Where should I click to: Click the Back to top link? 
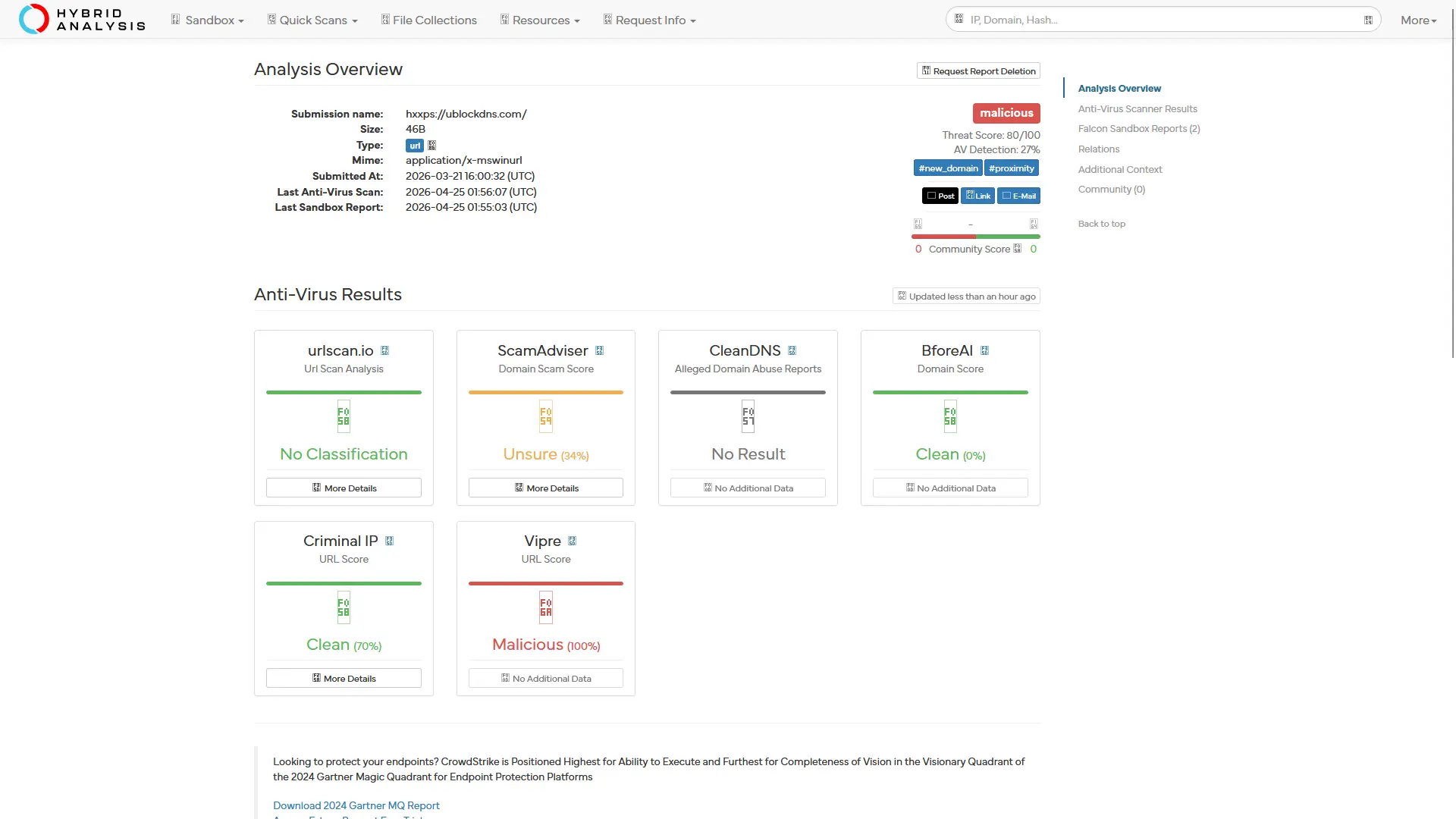coord(1102,224)
